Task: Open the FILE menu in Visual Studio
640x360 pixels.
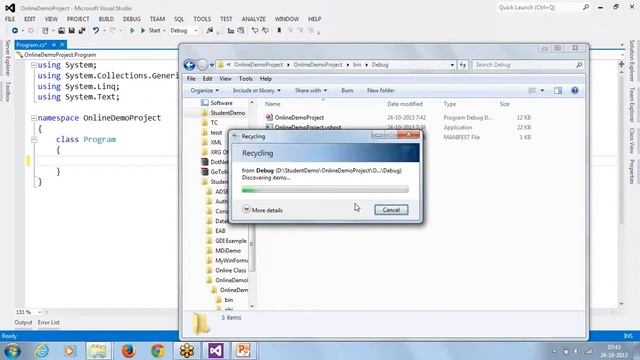Action: pyautogui.click(x=10, y=19)
